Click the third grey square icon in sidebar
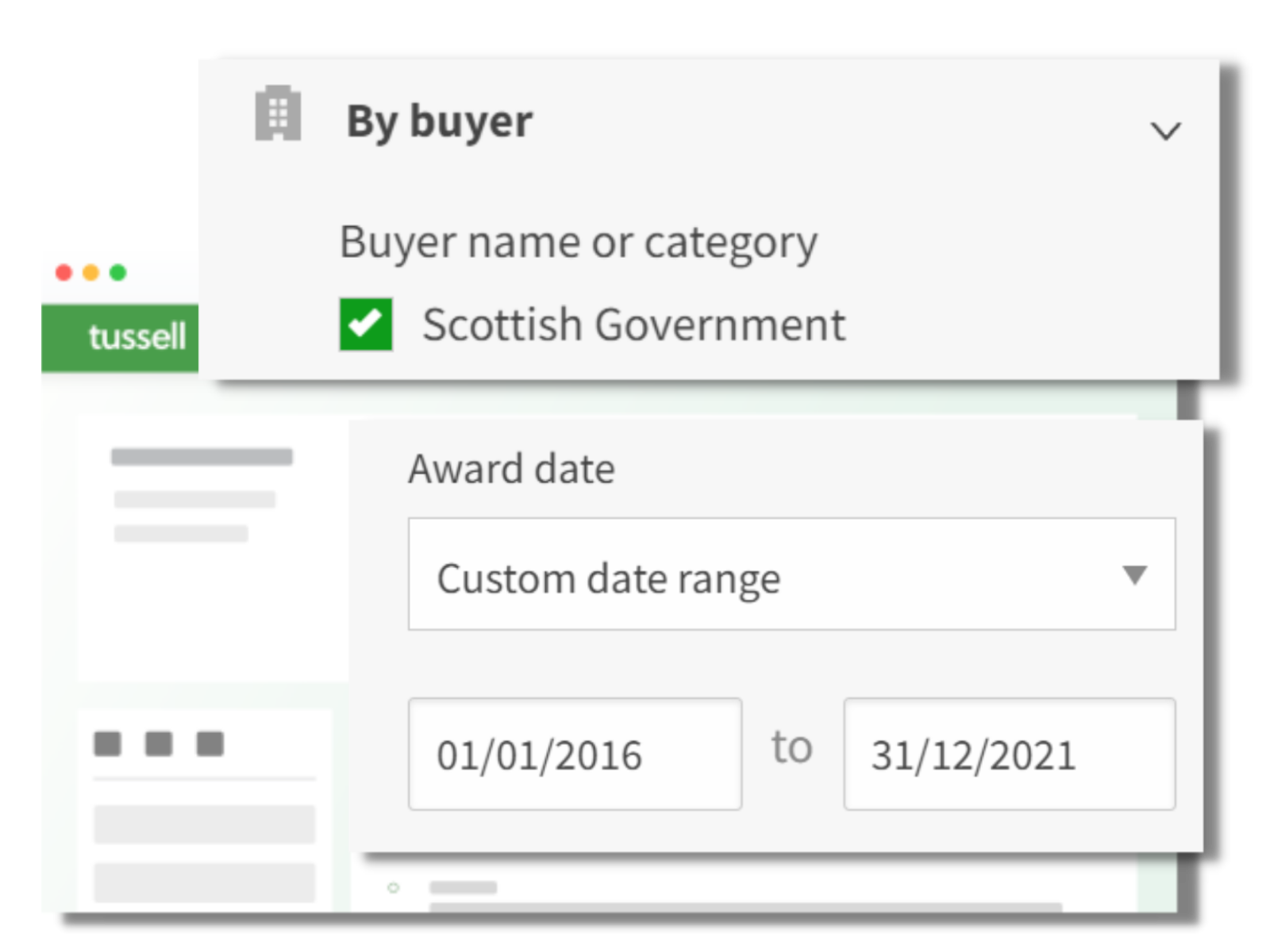The width and height of the screenshot is (1270, 952). [x=210, y=744]
